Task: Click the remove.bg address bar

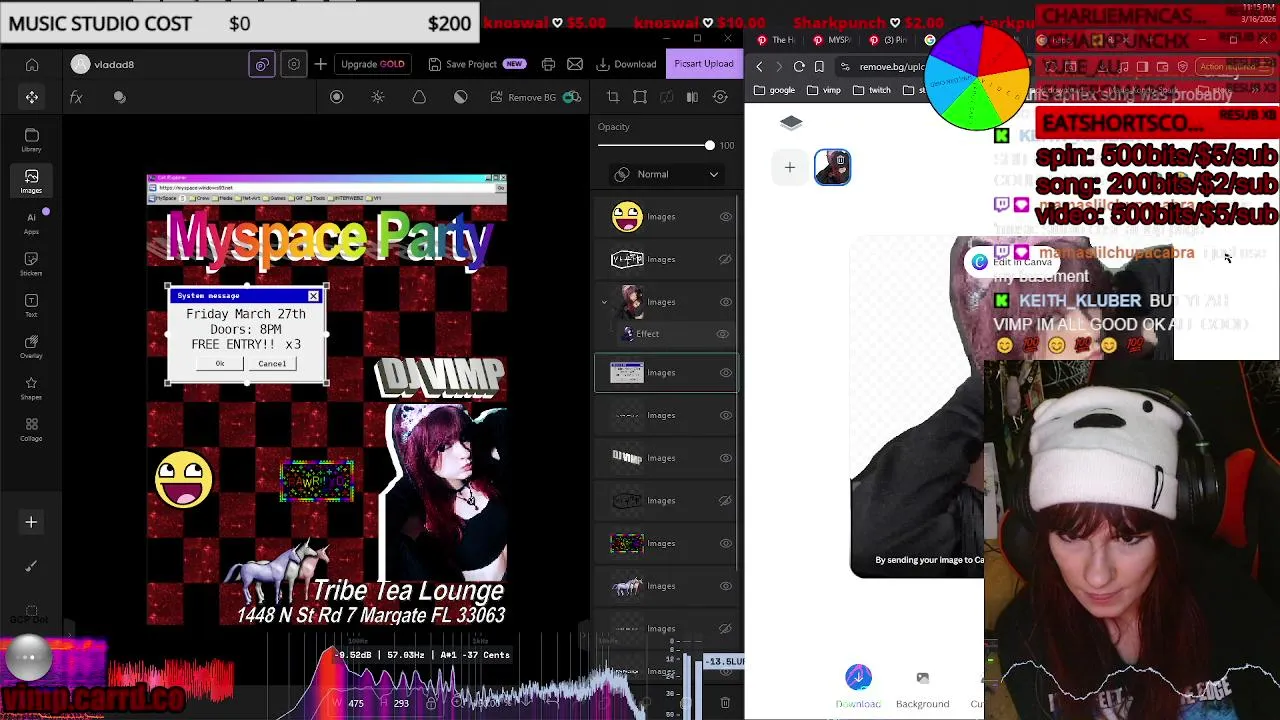Action: (x=890, y=67)
